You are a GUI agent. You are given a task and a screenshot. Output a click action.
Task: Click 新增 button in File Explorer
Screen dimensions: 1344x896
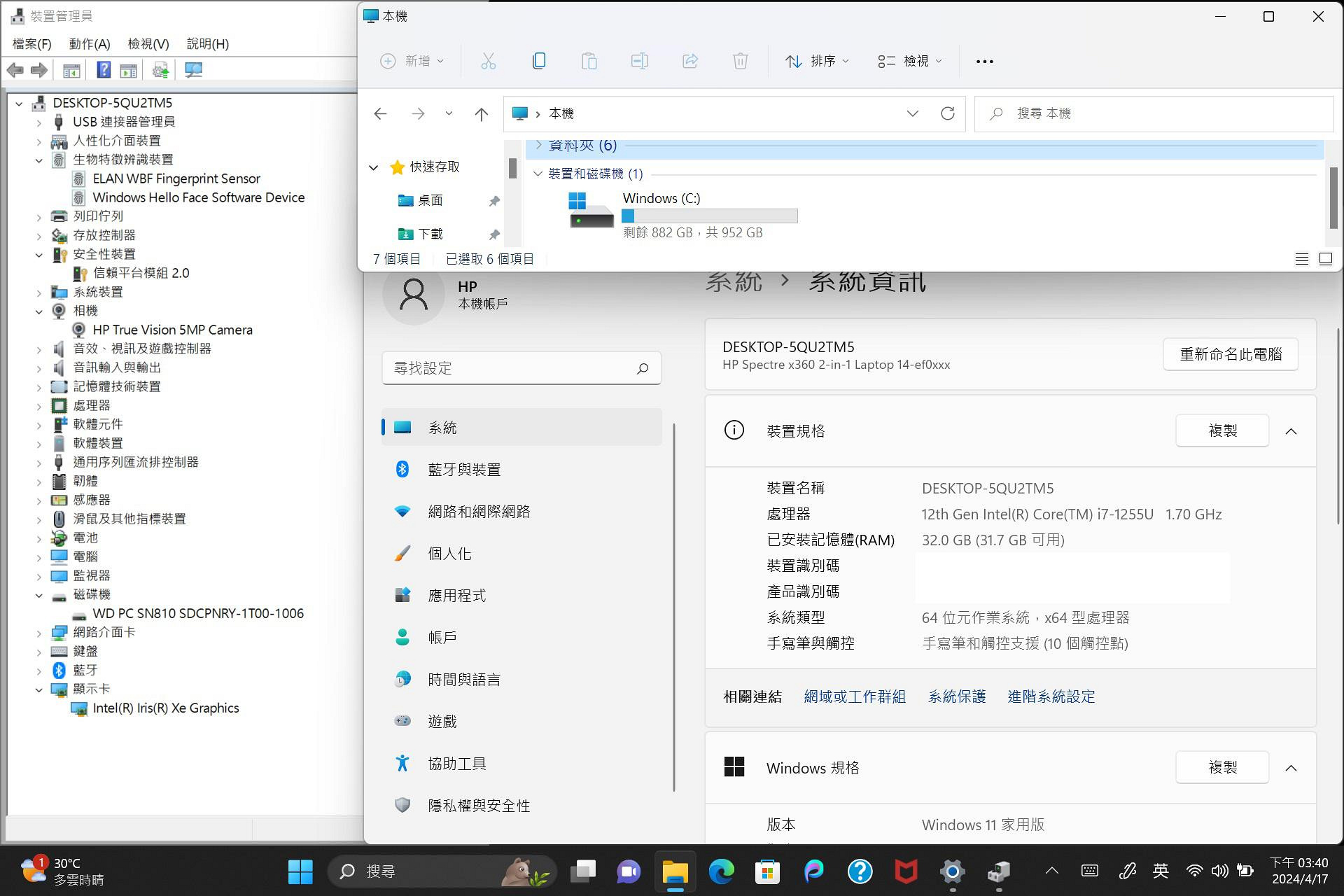coord(412,62)
